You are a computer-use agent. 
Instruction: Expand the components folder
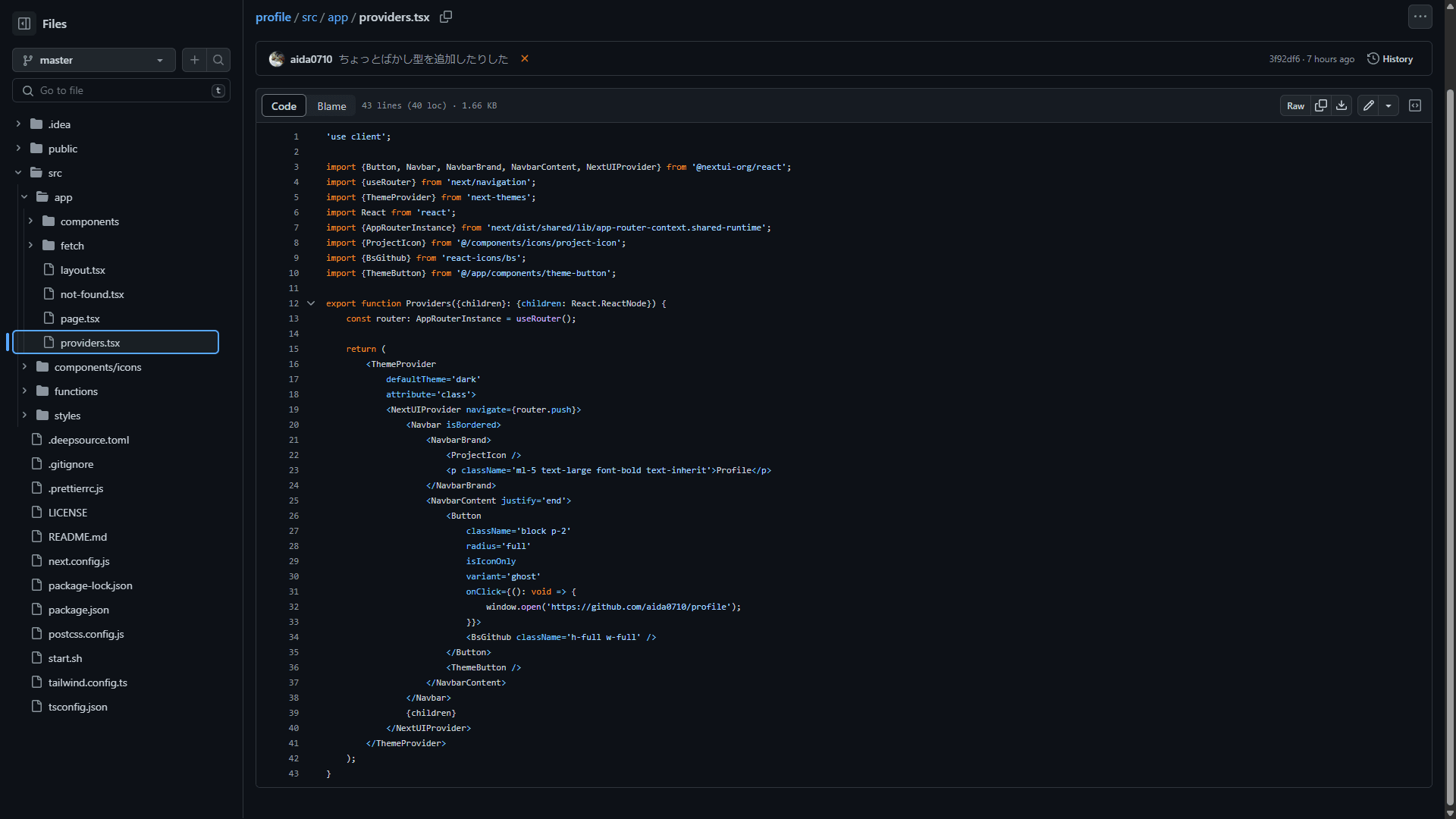pos(30,221)
